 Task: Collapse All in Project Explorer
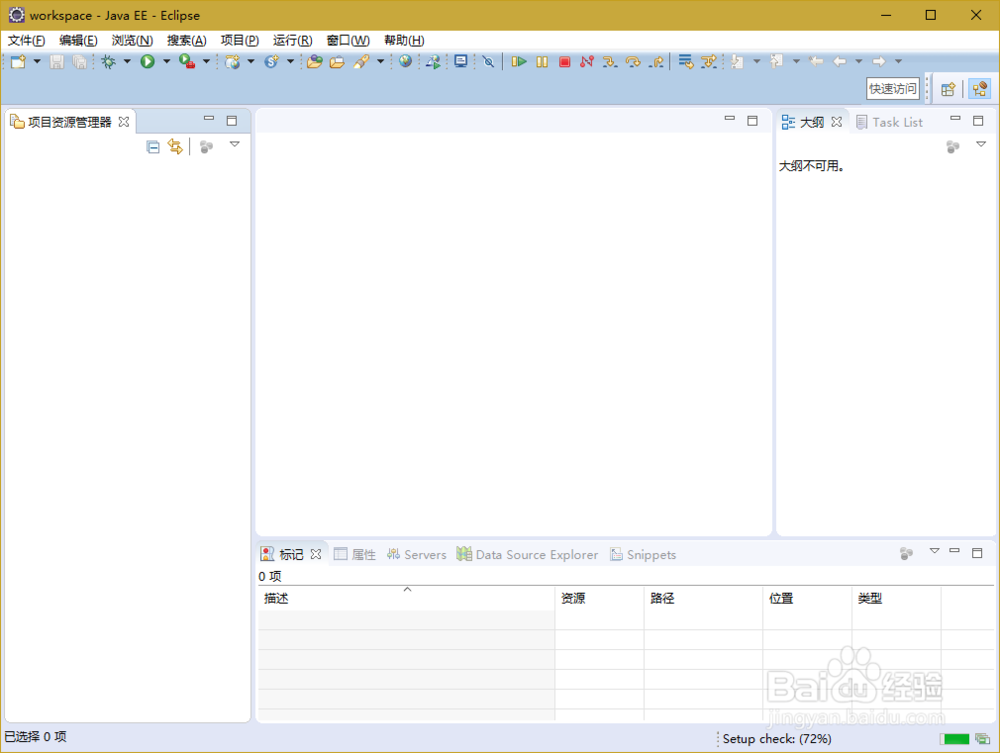[153, 147]
